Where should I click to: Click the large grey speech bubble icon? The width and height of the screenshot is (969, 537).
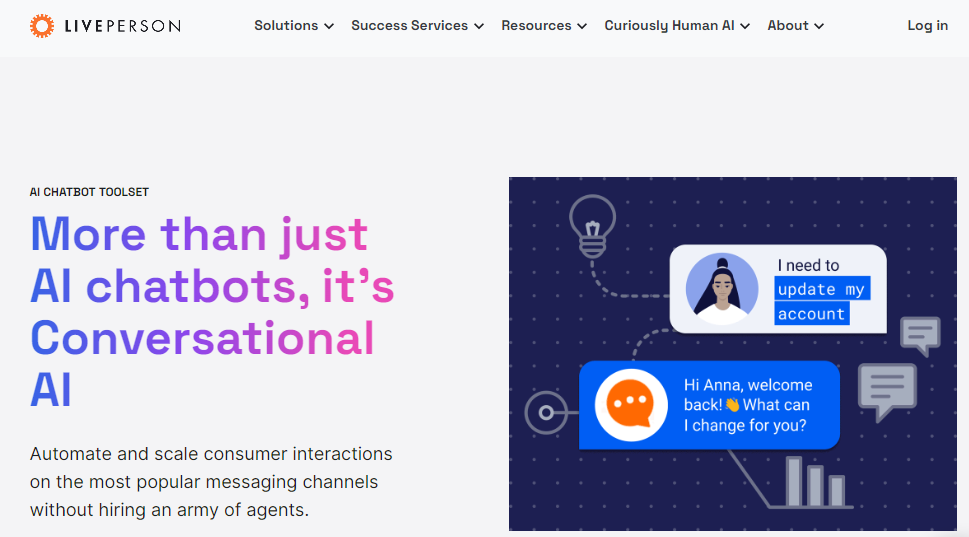pos(887,392)
